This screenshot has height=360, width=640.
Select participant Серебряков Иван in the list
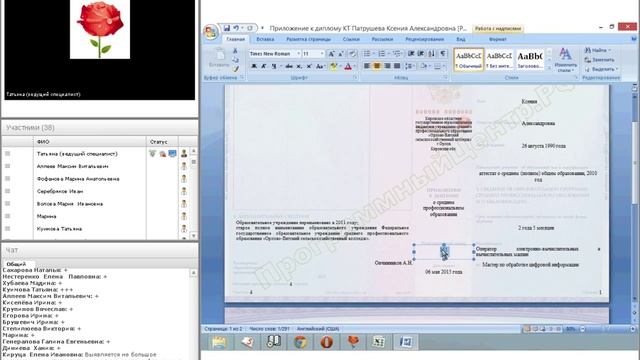pos(60,191)
